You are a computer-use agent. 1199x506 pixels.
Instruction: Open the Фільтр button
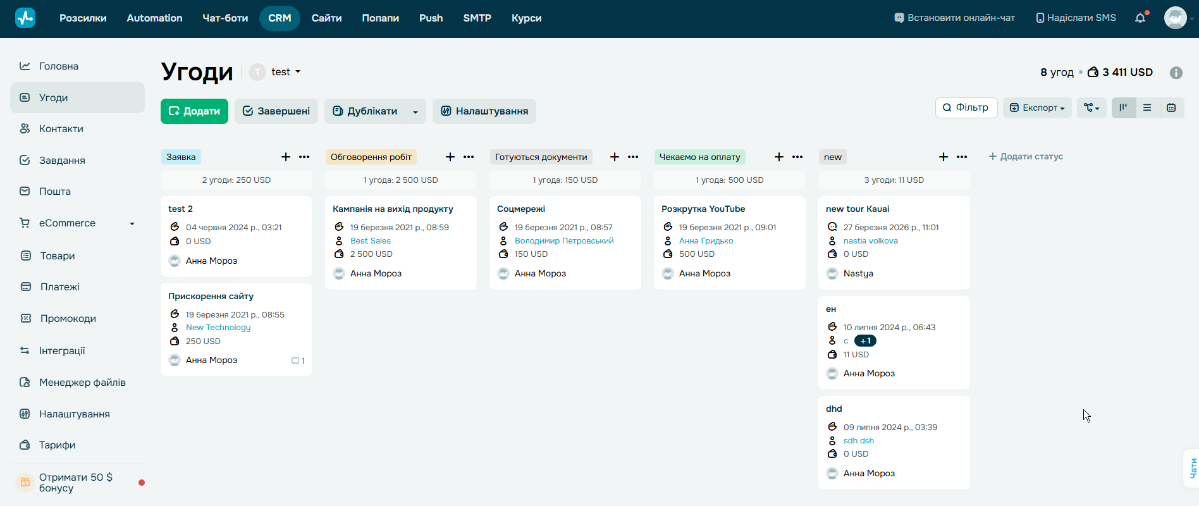click(x=967, y=109)
